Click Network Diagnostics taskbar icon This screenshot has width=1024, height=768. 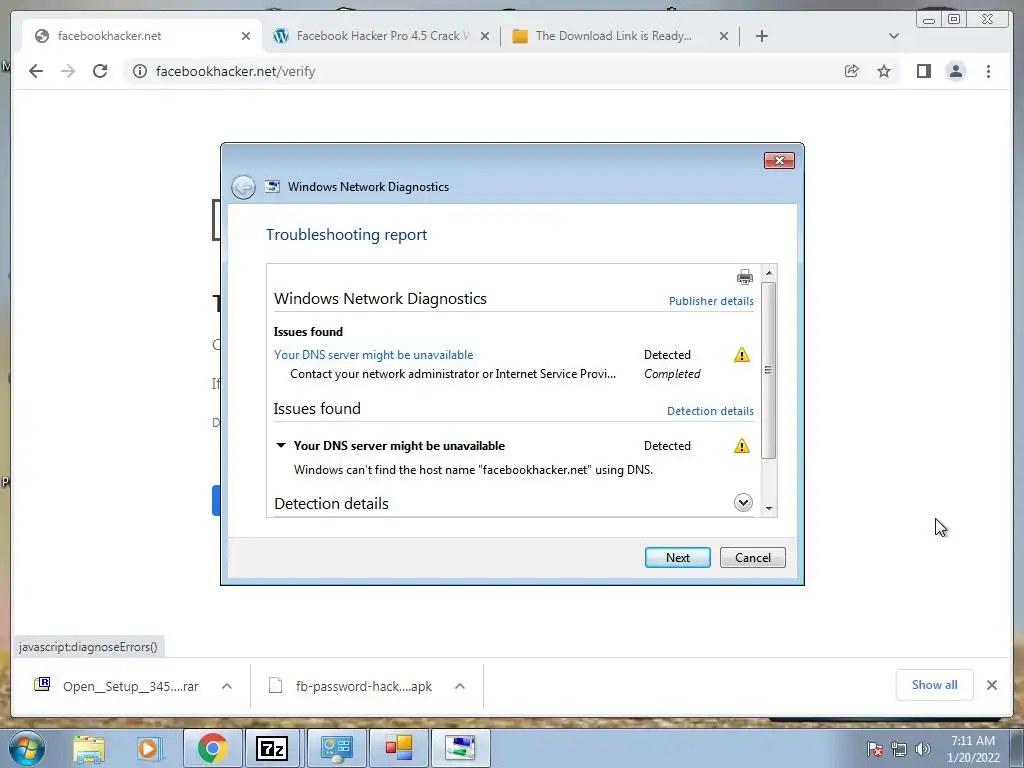460,748
